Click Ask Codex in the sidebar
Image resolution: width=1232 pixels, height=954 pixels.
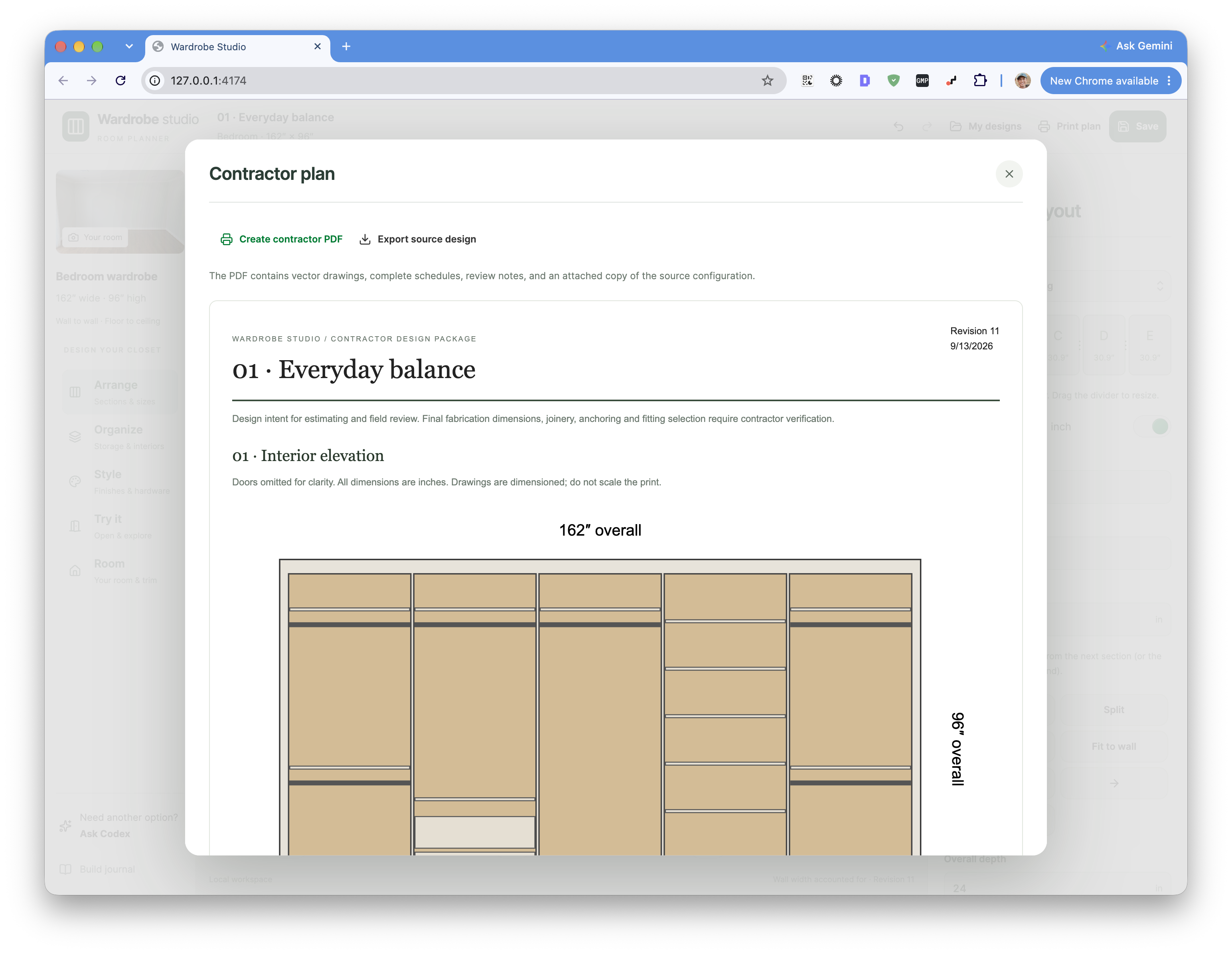tap(105, 833)
